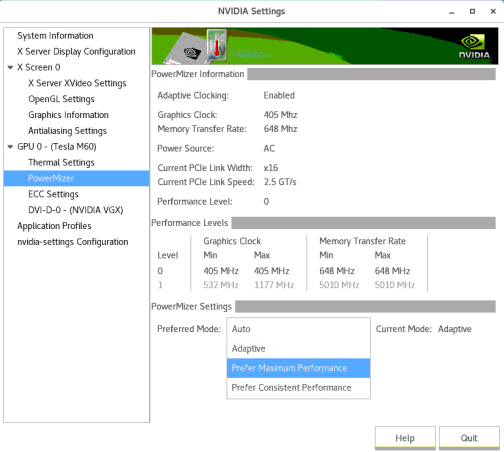This screenshot has width=504, height=452.
Task: Open System Information page
Action: coord(55,36)
